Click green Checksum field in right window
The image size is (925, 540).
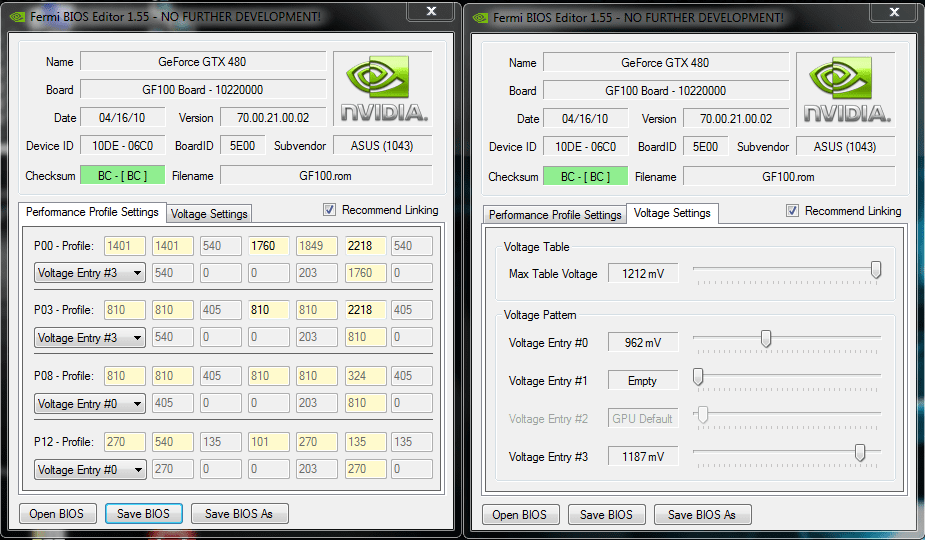pyautogui.click(x=586, y=177)
